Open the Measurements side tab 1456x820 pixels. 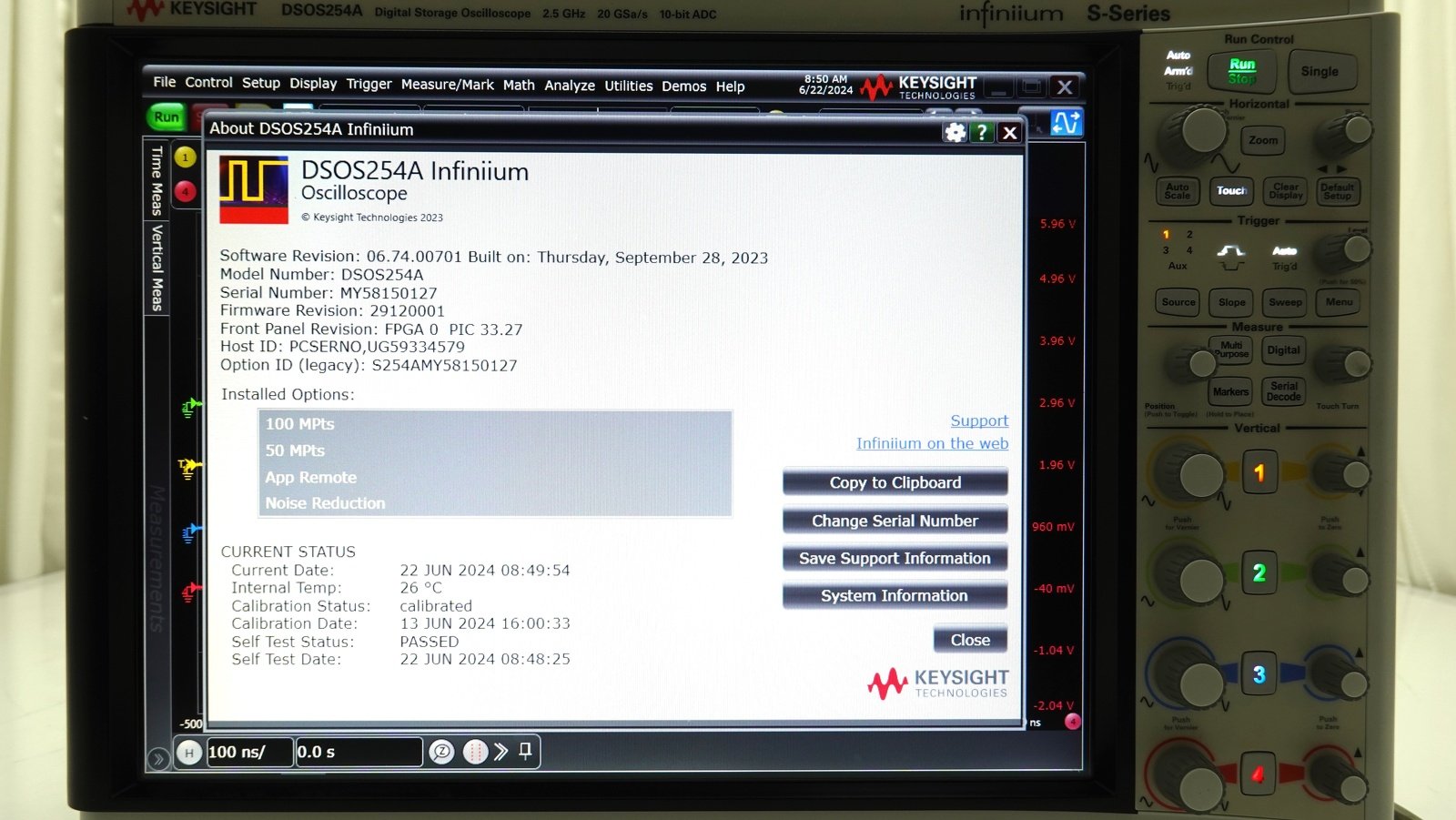pos(157,559)
